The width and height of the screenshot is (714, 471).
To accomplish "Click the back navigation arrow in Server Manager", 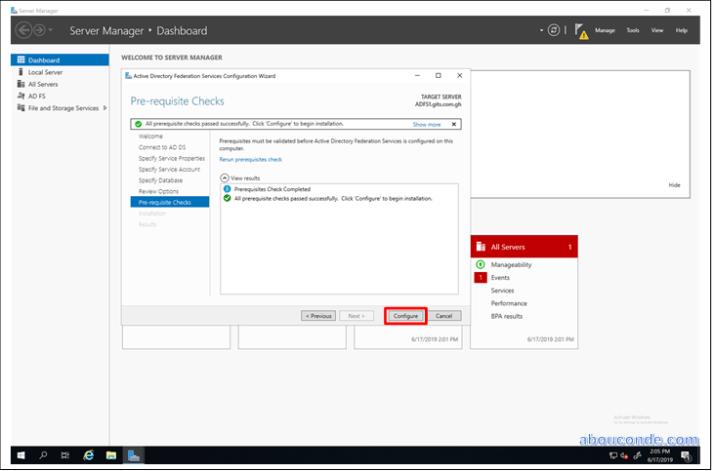I will coord(24,30).
